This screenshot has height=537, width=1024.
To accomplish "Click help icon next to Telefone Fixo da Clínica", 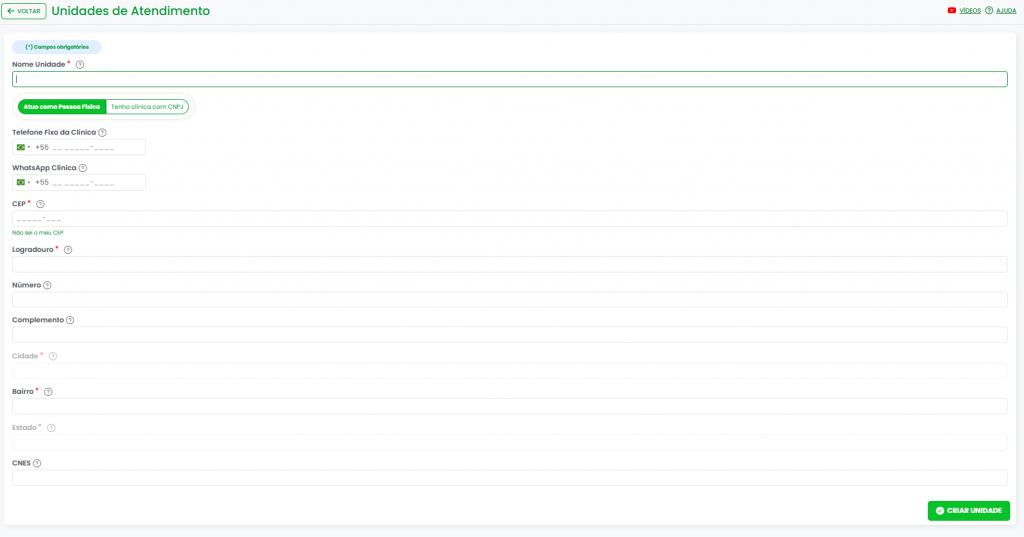I will (x=102, y=133).
